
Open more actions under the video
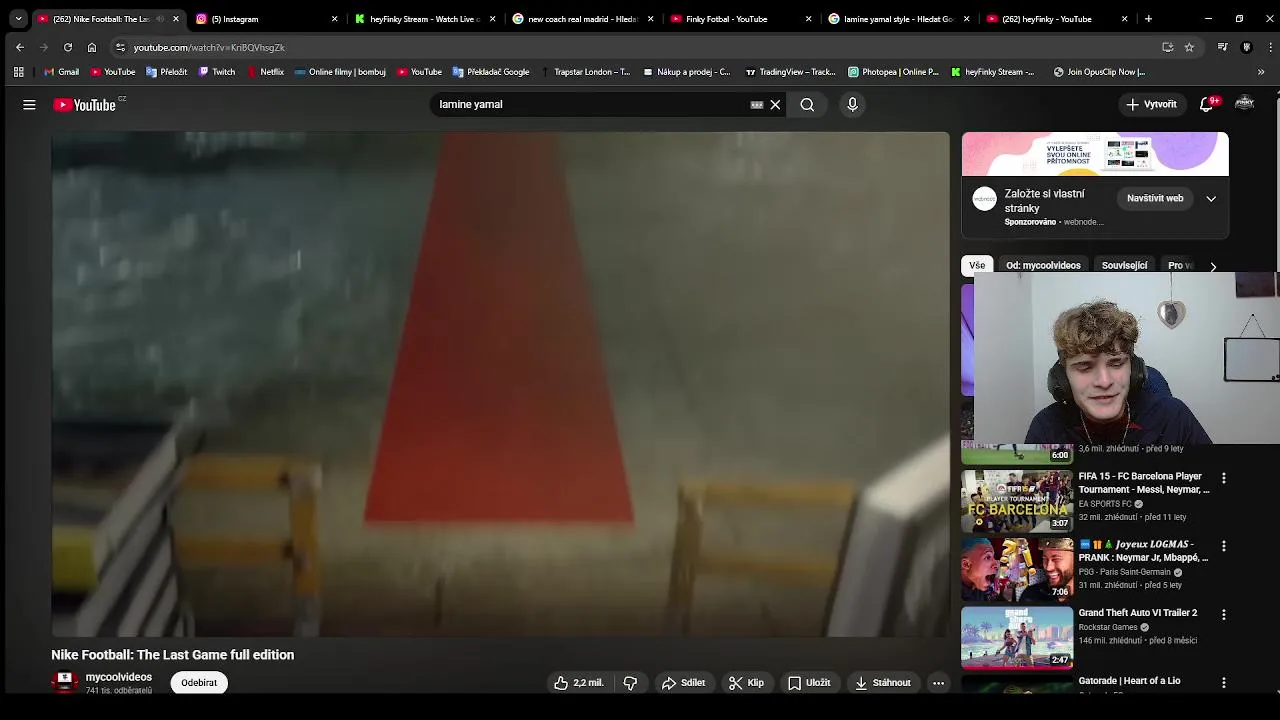coord(938,683)
